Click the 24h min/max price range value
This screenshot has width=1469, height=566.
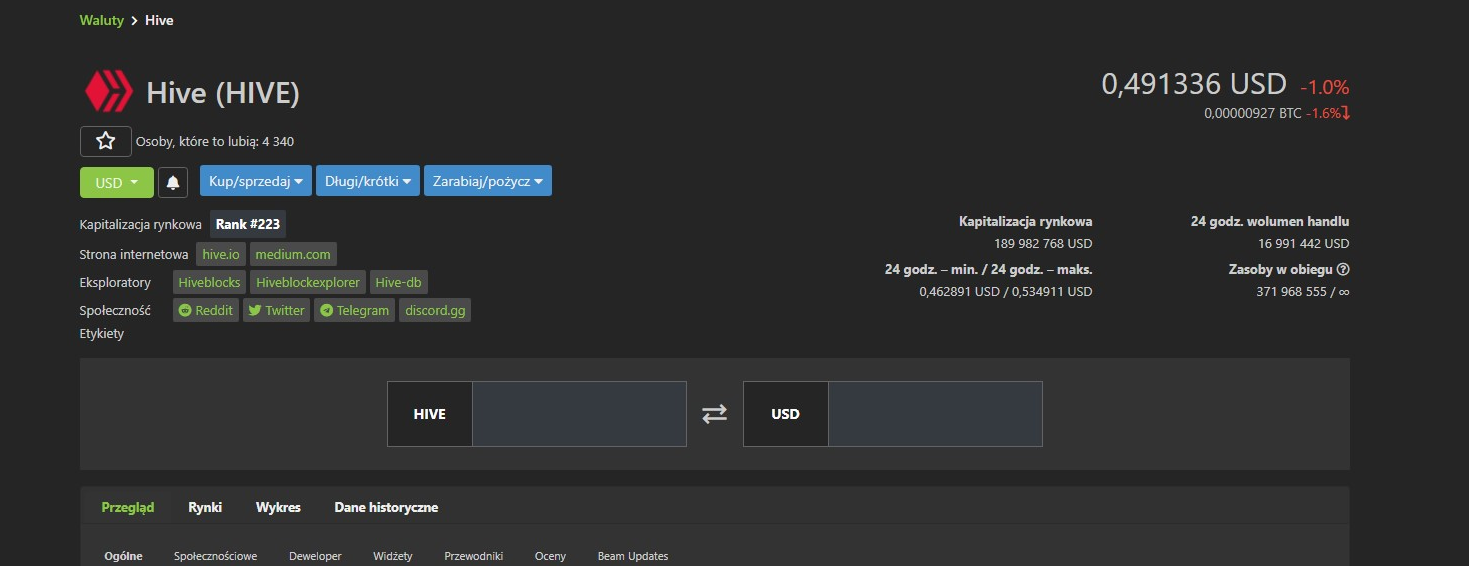[1006, 292]
